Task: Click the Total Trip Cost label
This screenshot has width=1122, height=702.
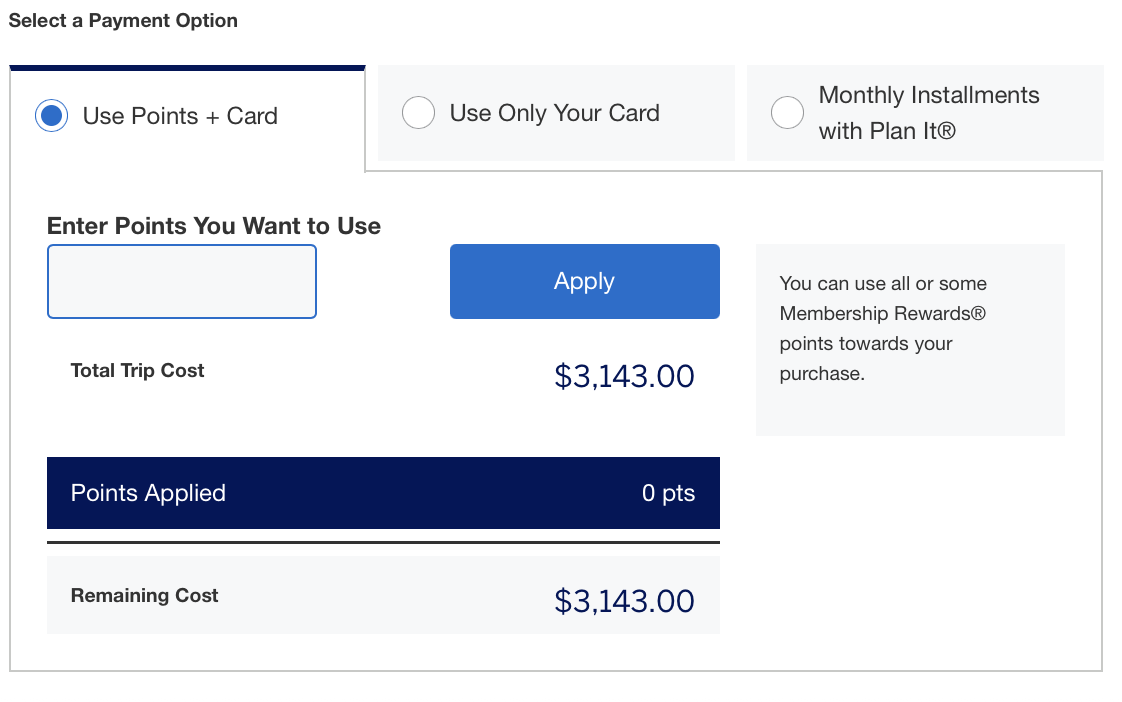Action: (x=137, y=370)
